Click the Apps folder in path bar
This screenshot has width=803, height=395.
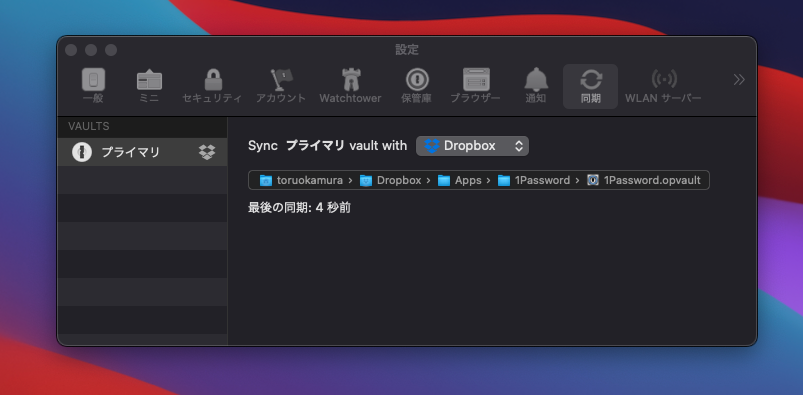pyautogui.click(x=459, y=180)
